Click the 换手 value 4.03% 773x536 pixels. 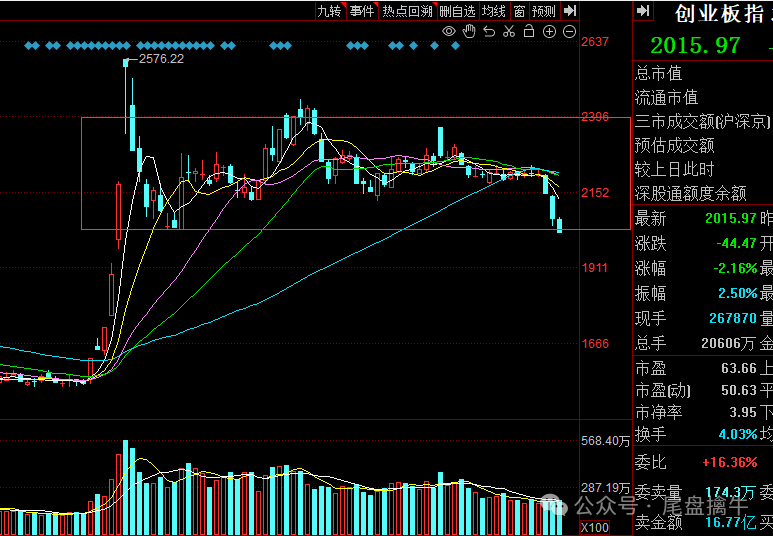tap(738, 434)
